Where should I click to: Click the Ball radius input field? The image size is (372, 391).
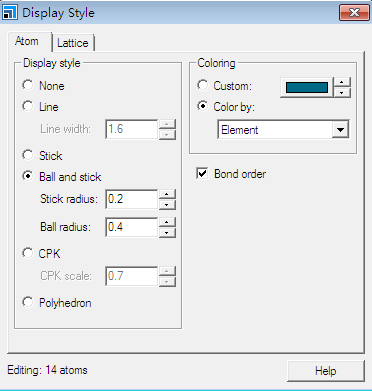pos(131,227)
